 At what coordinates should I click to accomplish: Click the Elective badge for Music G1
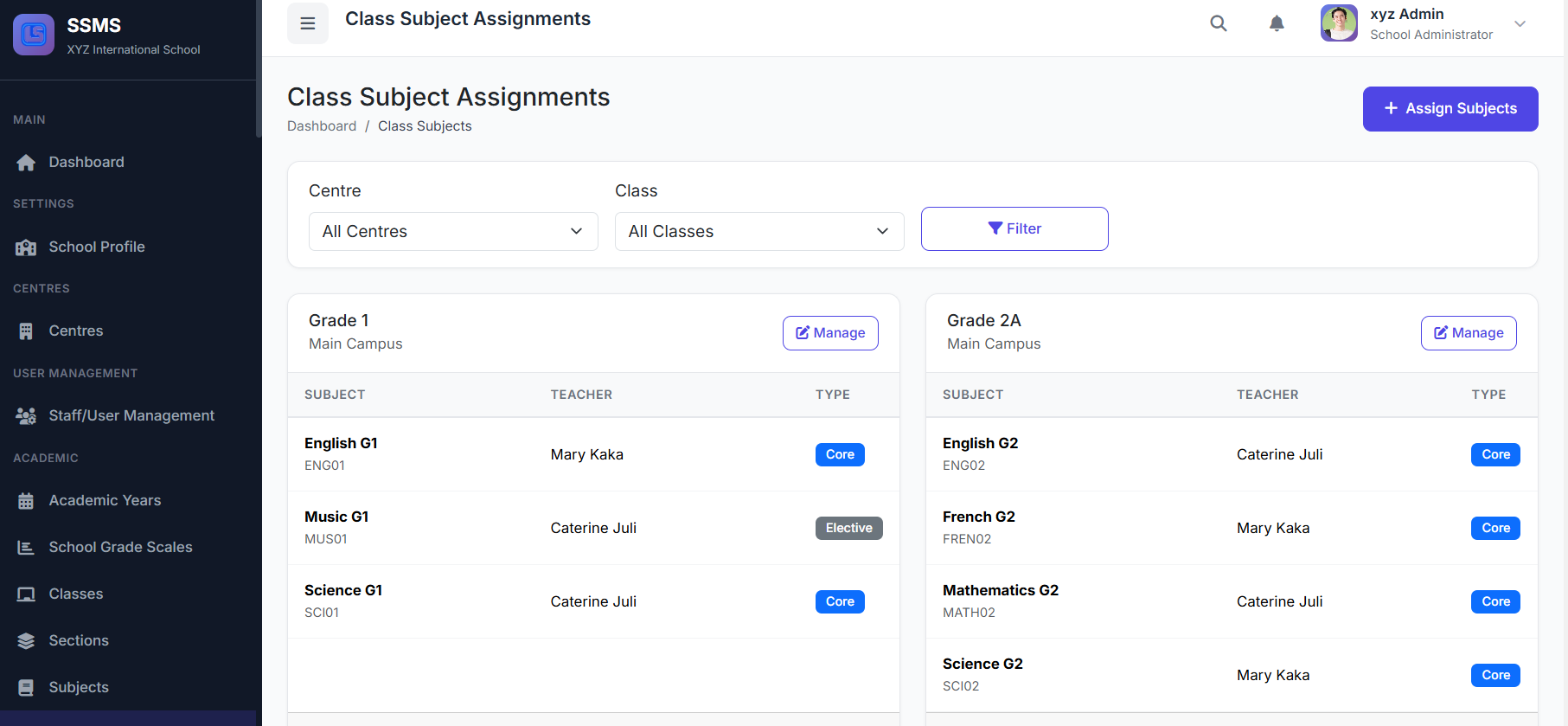(849, 528)
